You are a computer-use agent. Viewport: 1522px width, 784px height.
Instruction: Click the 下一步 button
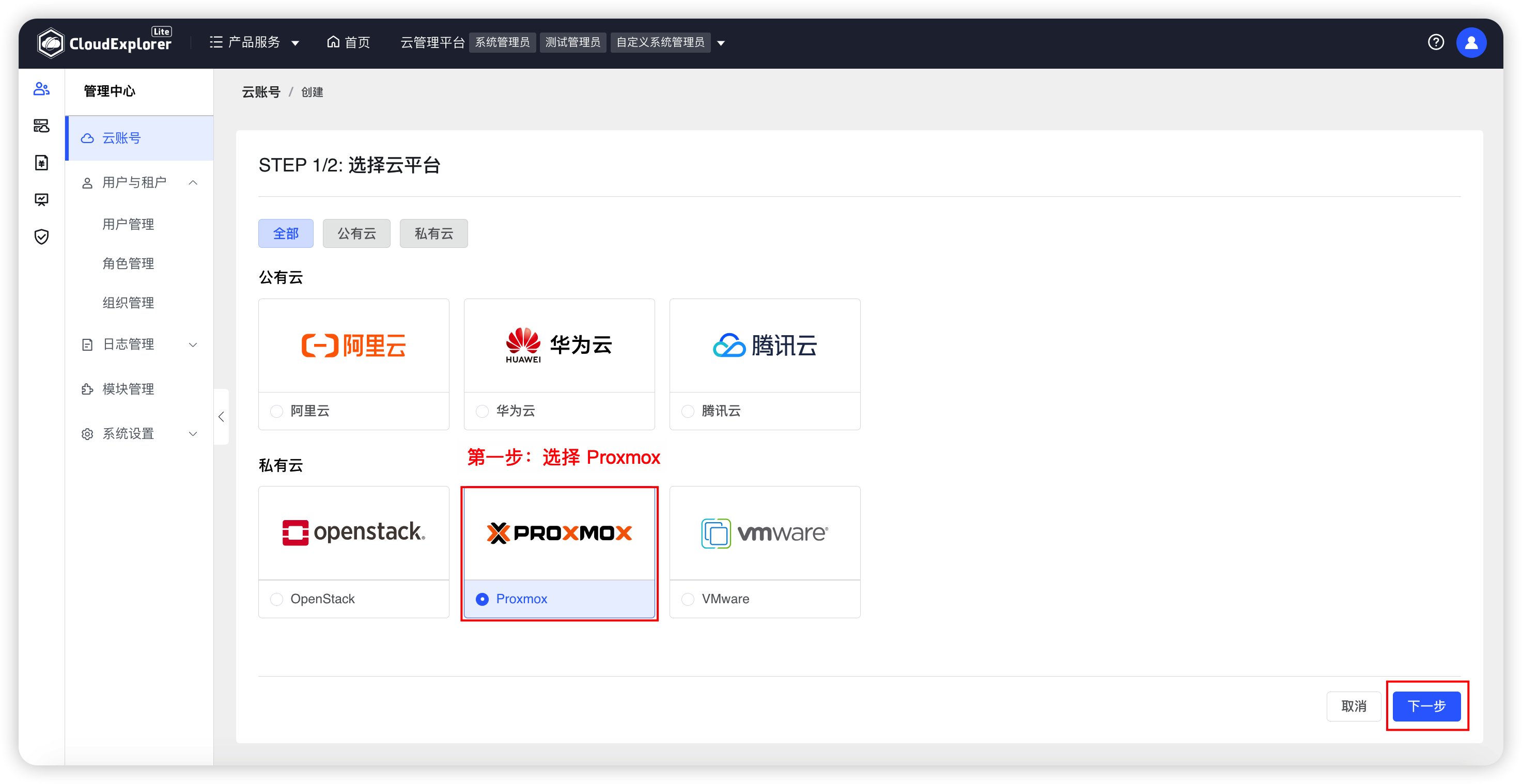coord(1426,707)
